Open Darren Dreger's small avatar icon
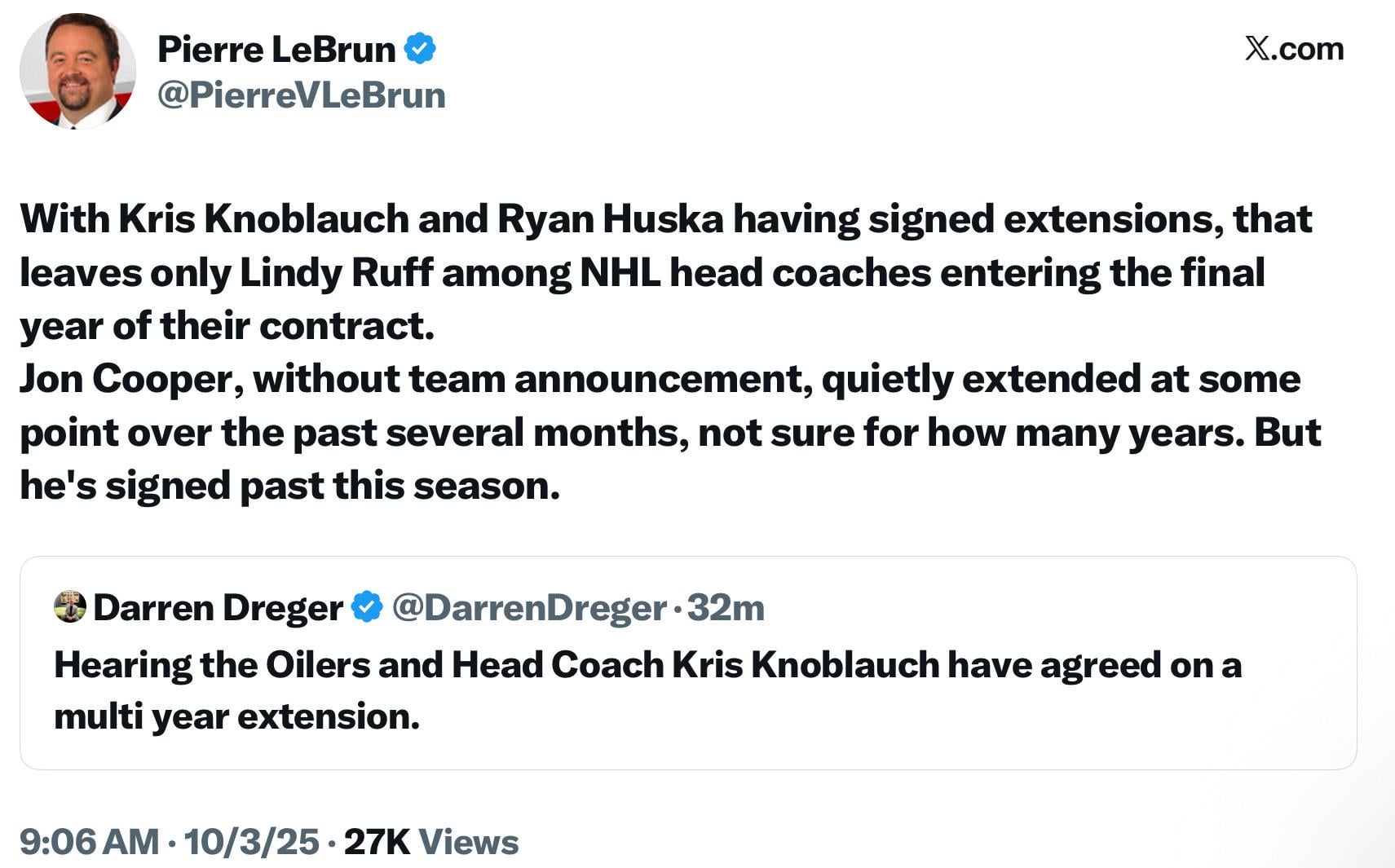 point(70,607)
